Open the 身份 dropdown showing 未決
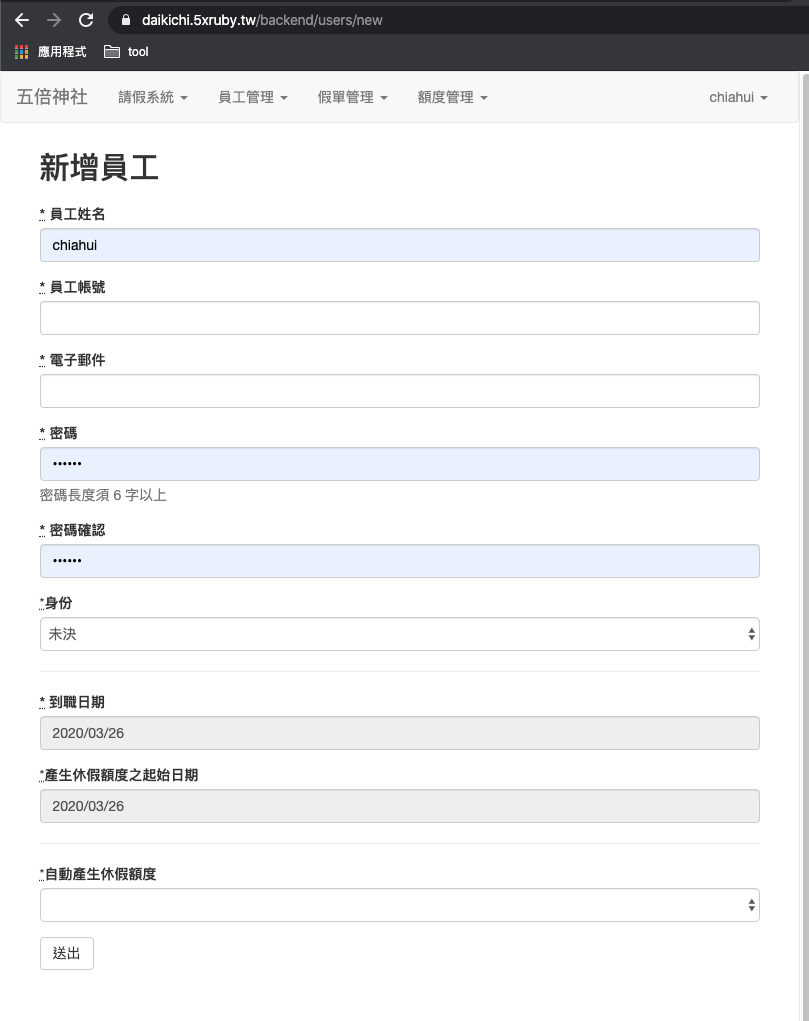The image size is (809, 1021). [x=400, y=634]
